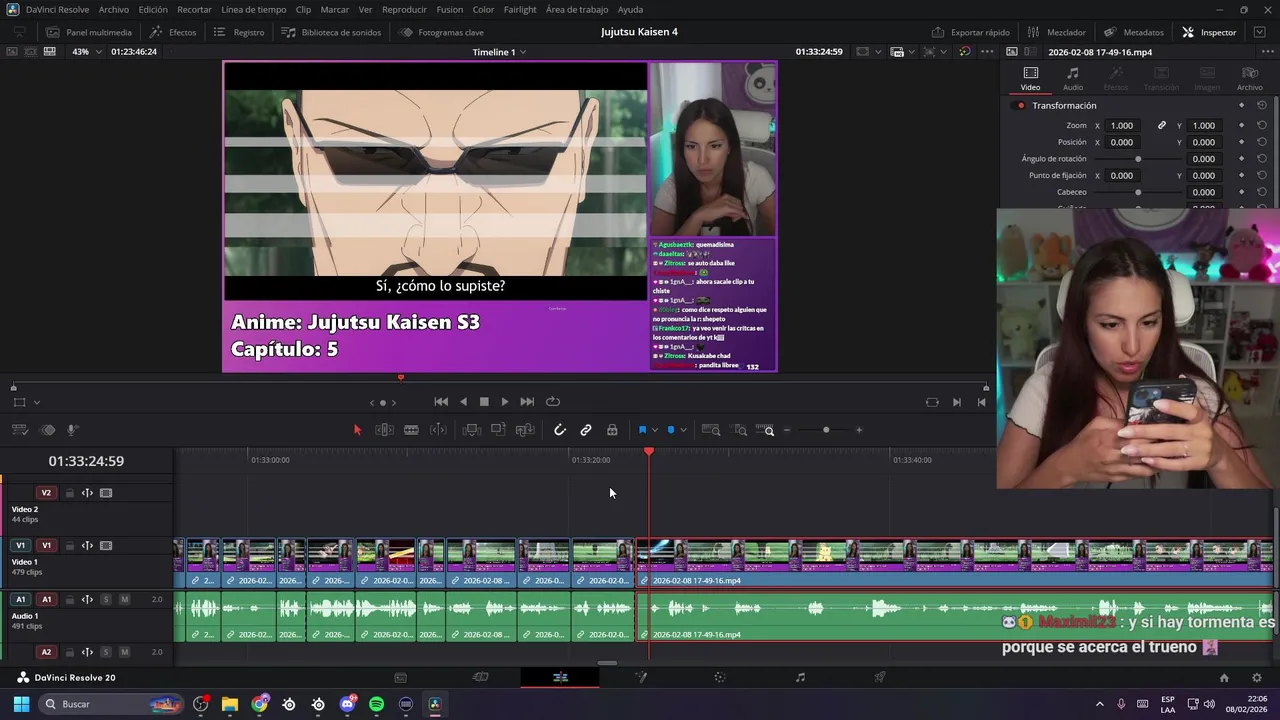Open viewer zoom 43% dropdown
Viewport: 1280px width, 720px height.
click(85, 51)
